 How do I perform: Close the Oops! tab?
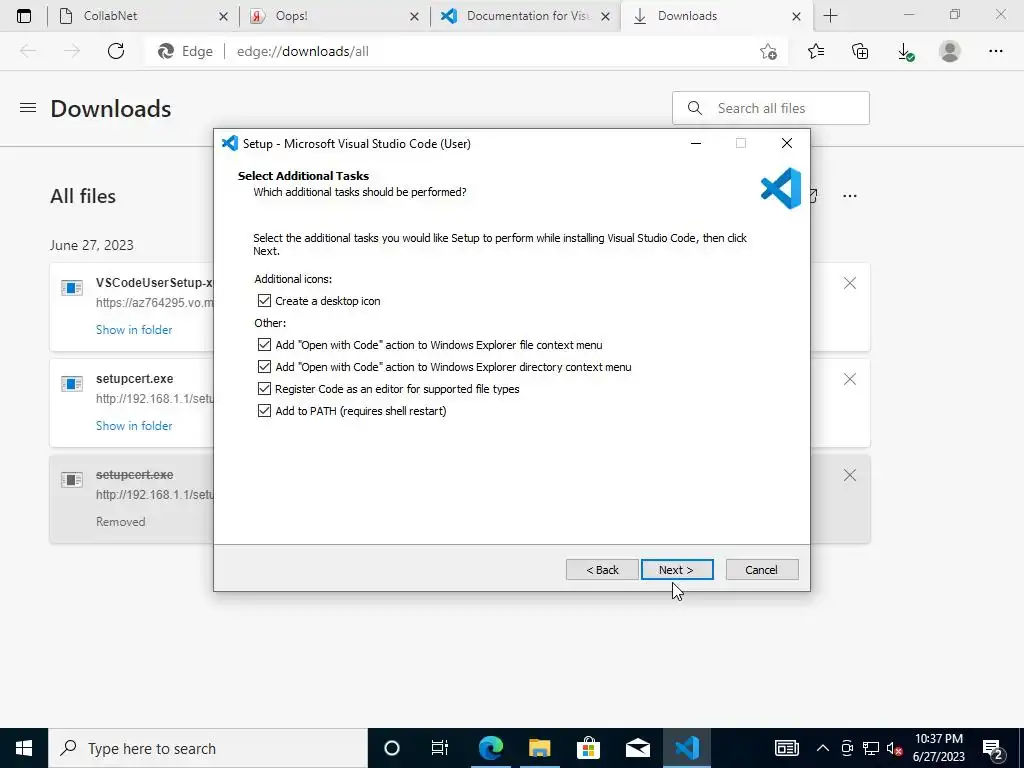[x=414, y=16]
